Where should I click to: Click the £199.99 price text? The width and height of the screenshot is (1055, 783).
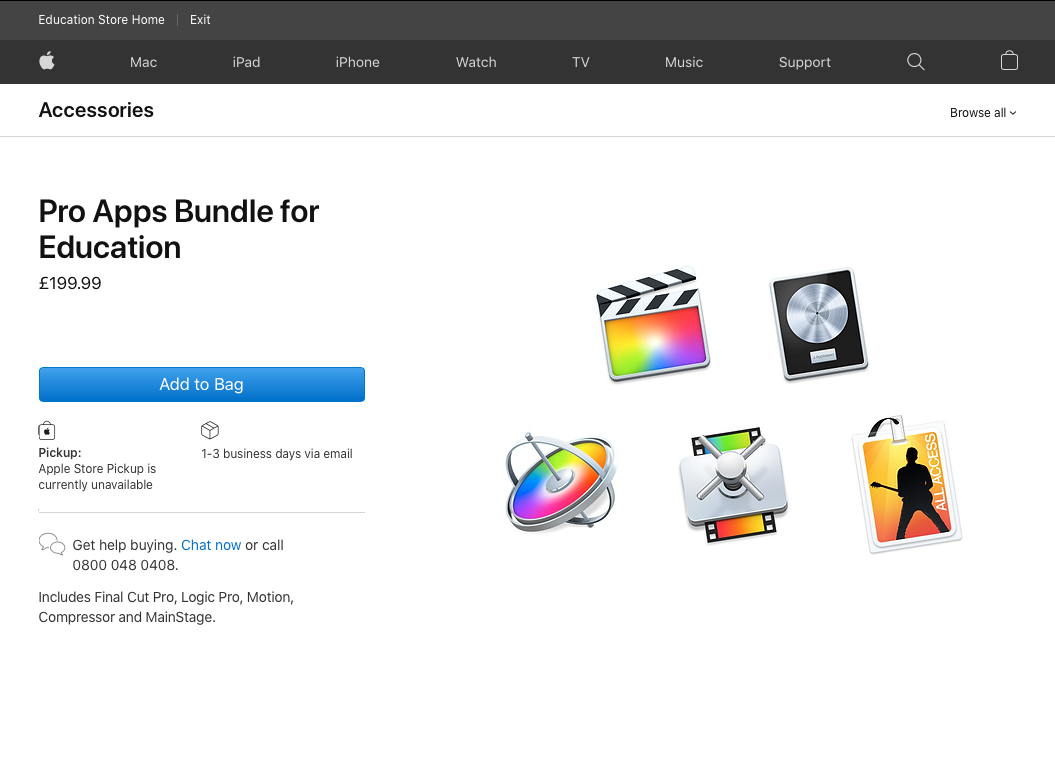70,283
